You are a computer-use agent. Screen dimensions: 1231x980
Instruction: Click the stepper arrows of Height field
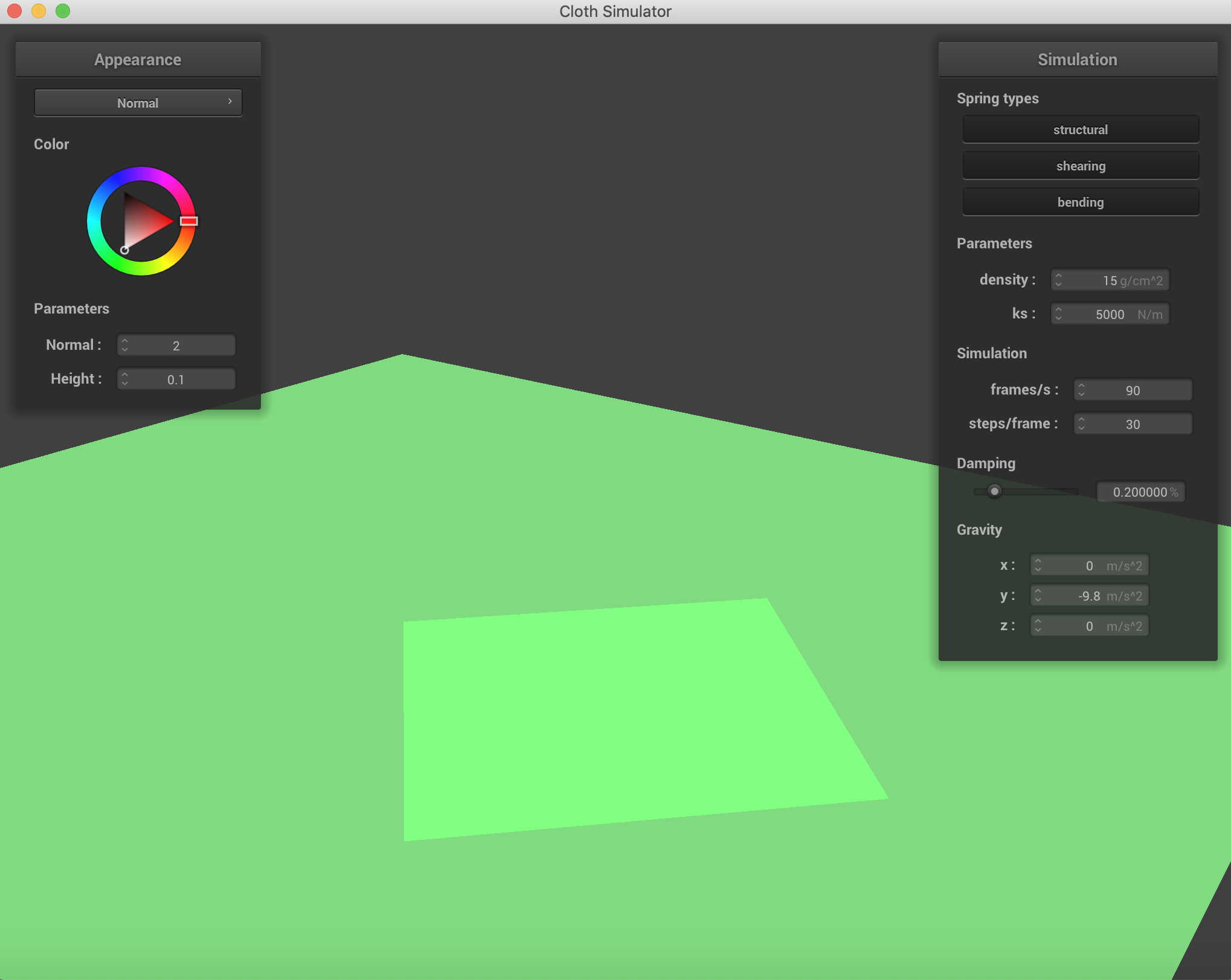pos(124,379)
